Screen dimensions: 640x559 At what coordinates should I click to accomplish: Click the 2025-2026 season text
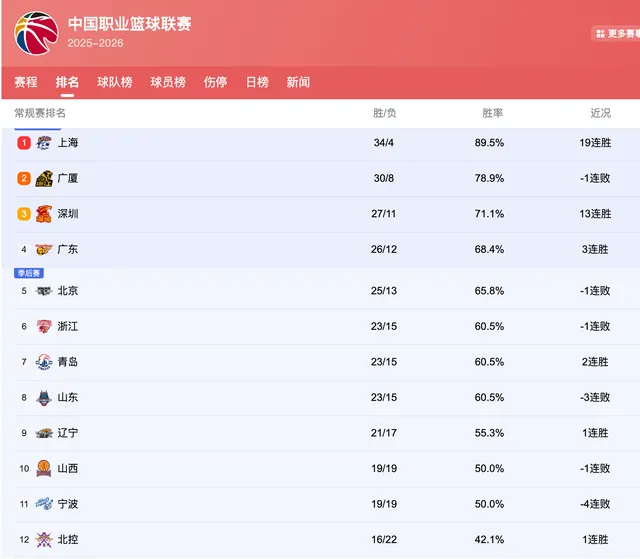[x=96, y=43]
